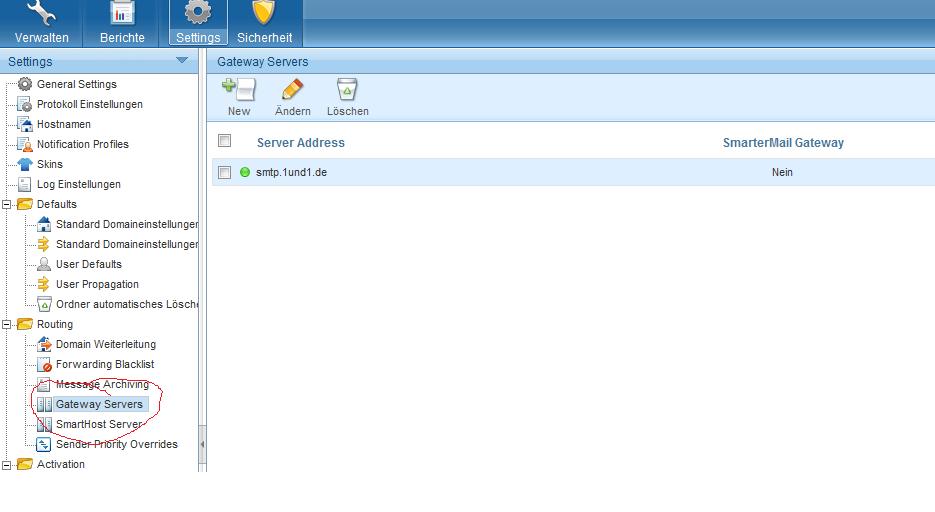This screenshot has width=935, height=512.
Task: Click the Ändern edit button
Action: 292,97
